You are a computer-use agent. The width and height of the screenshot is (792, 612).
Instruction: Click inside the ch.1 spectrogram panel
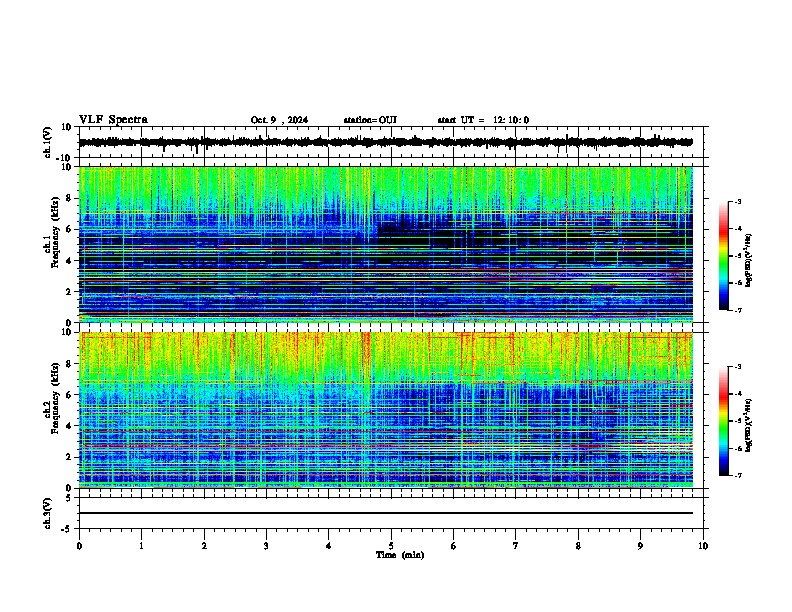386,244
